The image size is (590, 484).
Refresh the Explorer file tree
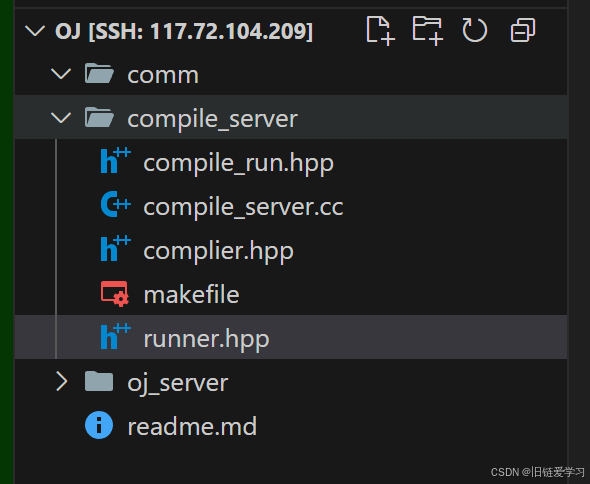coord(474,30)
